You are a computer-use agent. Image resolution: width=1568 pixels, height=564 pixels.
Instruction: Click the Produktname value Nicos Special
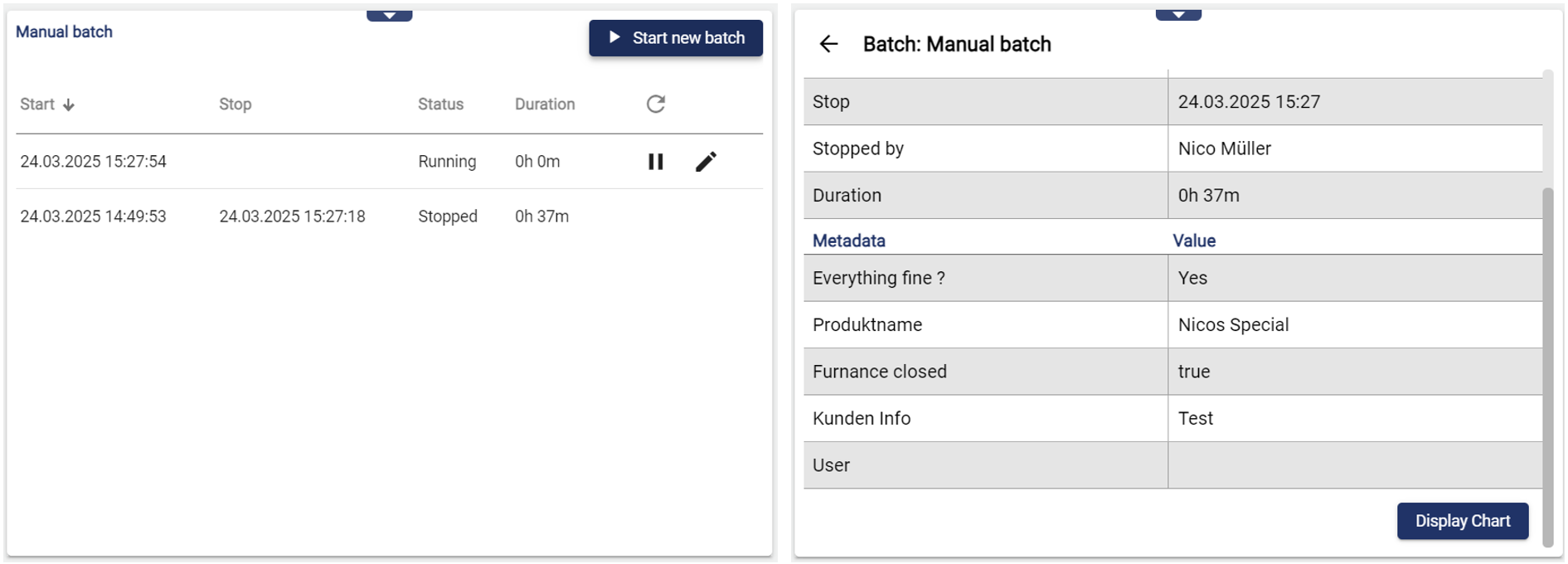pos(1233,325)
